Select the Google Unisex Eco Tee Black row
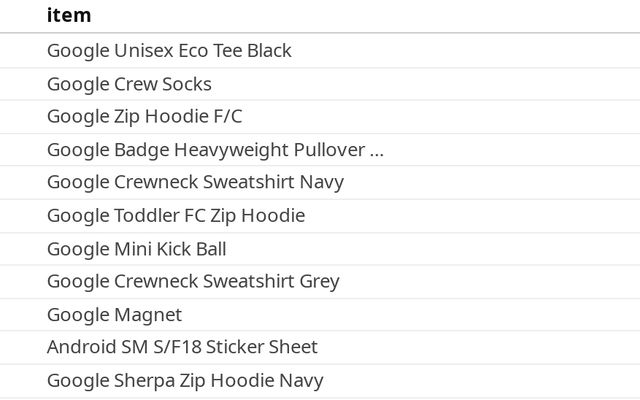Image resolution: width=640 pixels, height=400 pixels. click(x=169, y=51)
